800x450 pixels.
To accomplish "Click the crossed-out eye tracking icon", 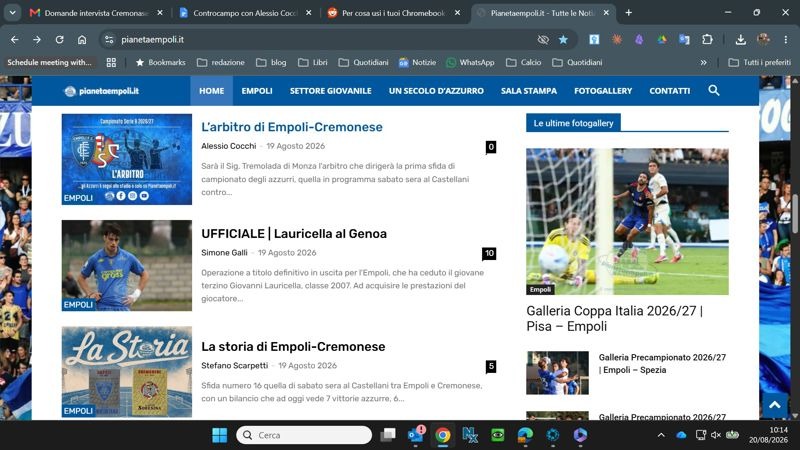I will [x=543, y=39].
